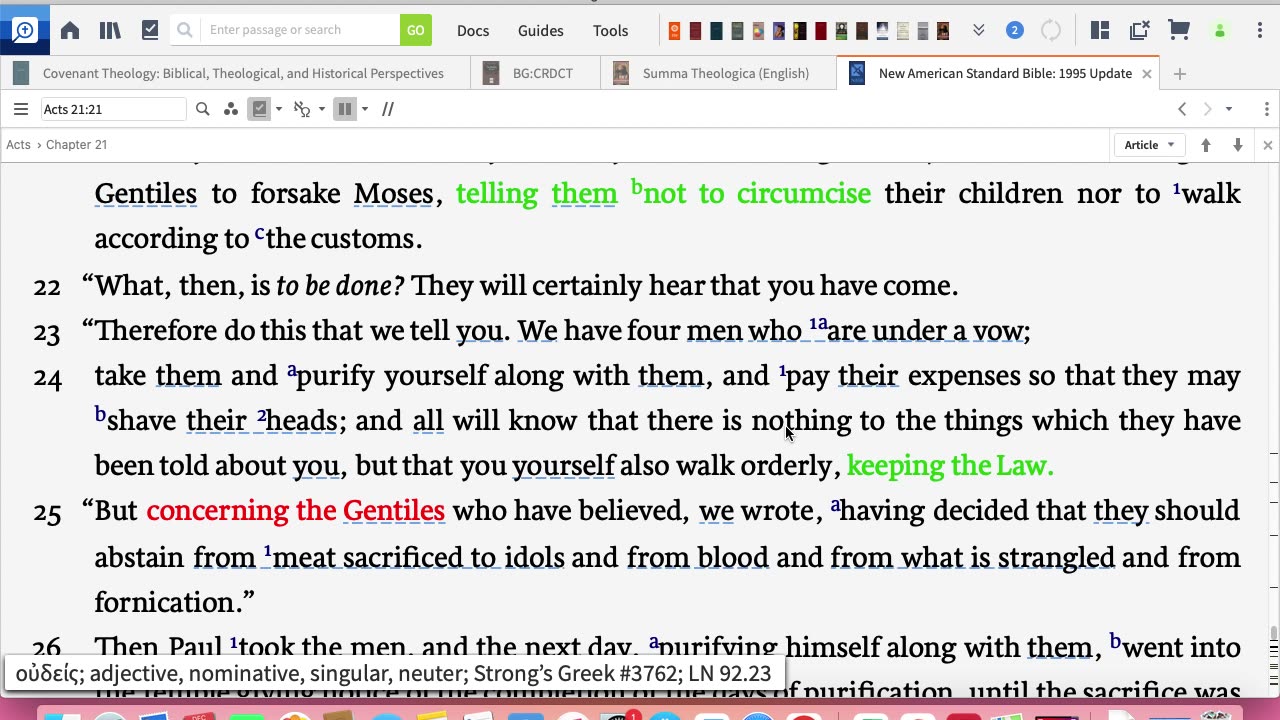Click highlighted phrase 'keeping the Law.'

950,465
